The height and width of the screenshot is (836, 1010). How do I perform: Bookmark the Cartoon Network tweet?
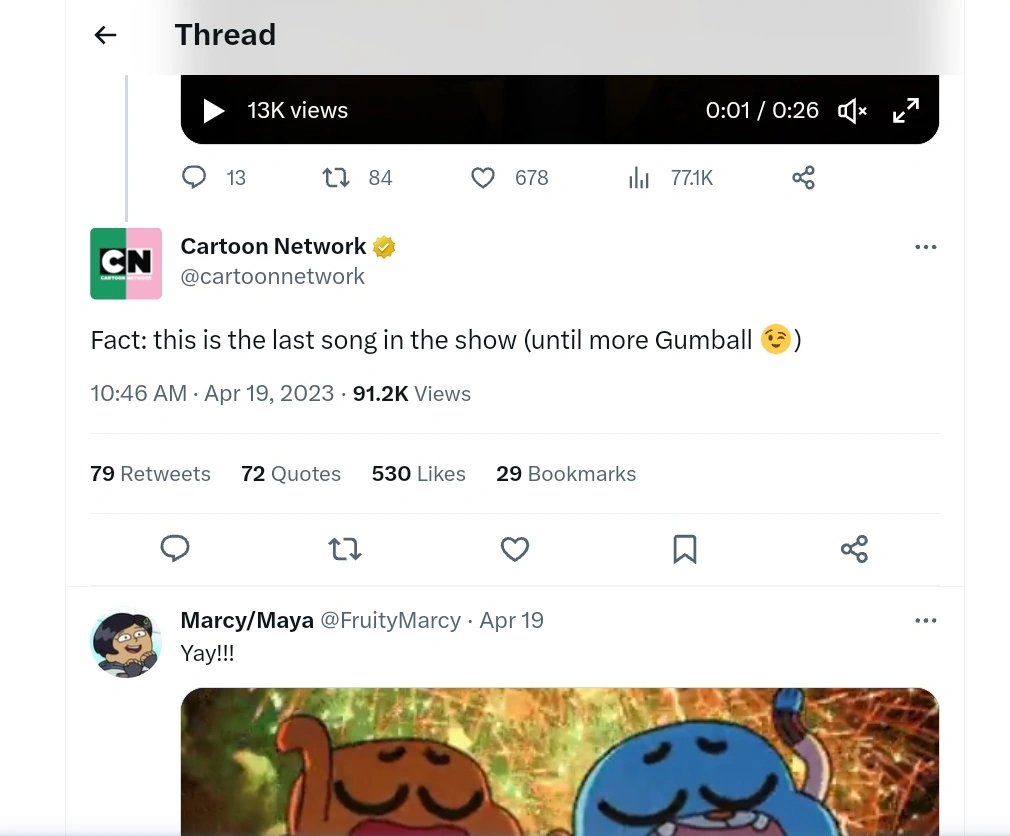point(685,549)
